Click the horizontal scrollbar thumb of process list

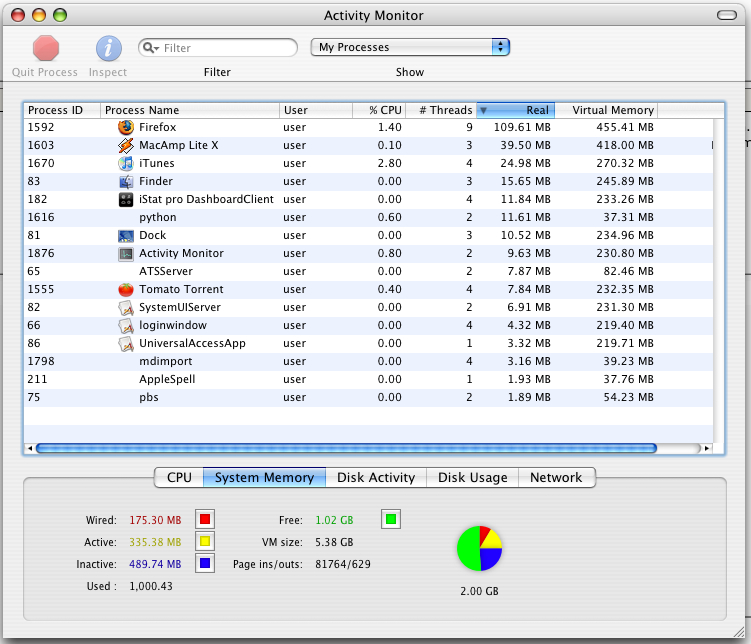[346, 449]
